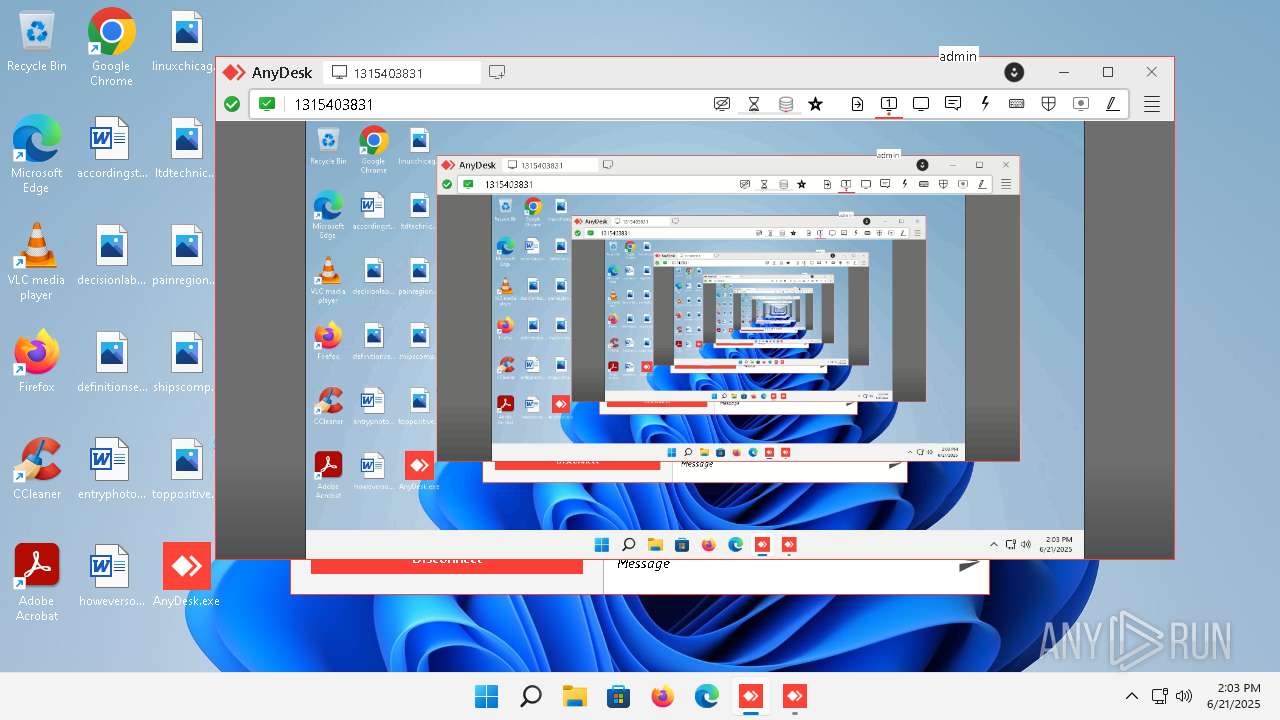Select AnyDesk.exe on the desktop
The height and width of the screenshot is (720, 1280).
tap(187, 575)
